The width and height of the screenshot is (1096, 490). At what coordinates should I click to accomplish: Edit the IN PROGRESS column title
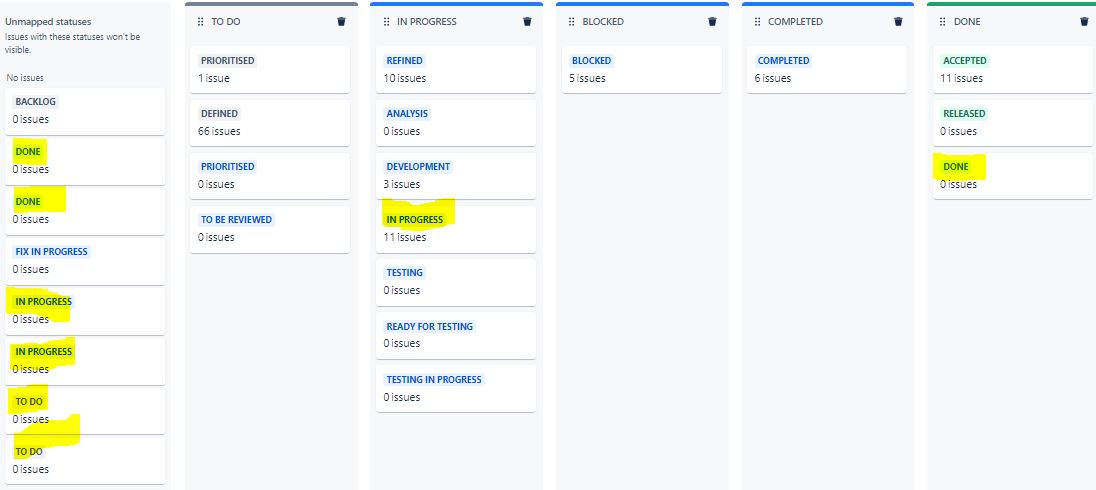click(426, 22)
